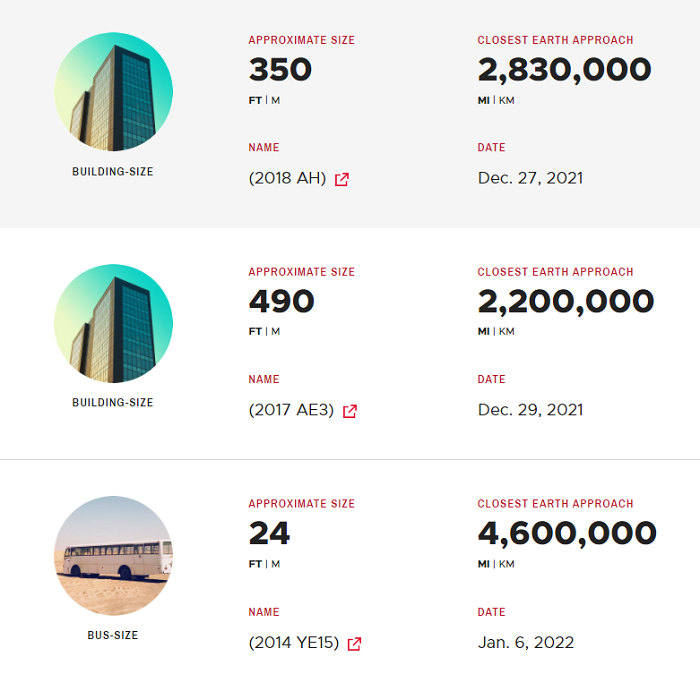Image resolution: width=700 pixels, height=691 pixels.
Task: Click the second building-size asteroid image
Action: pyautogui.click(x=113, y=323)
